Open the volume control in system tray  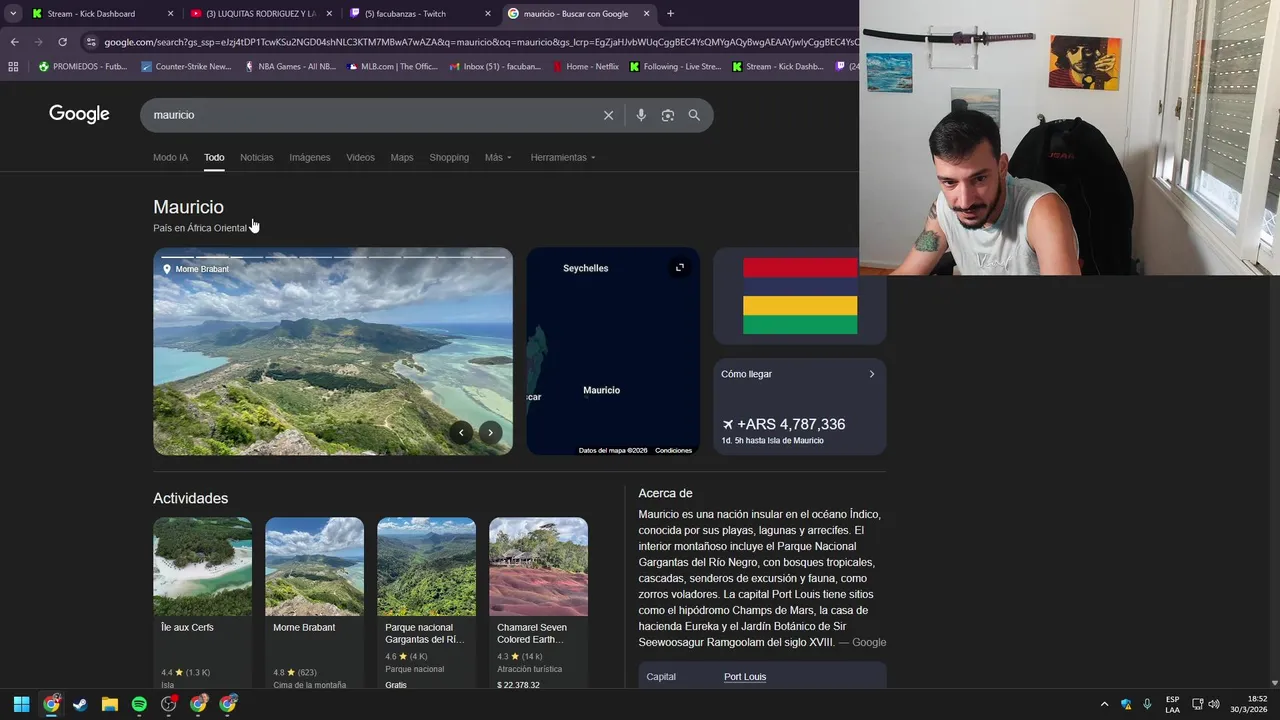(x=1214, y=704)
